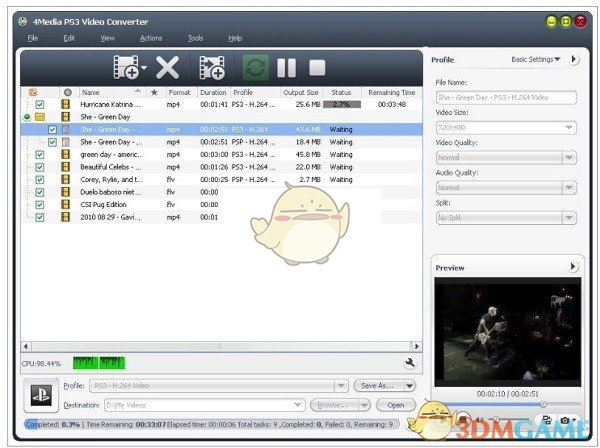Screen dimensions: 600x448
Task: Click film icon of Hurricane Katrina row
Action: 66,104
